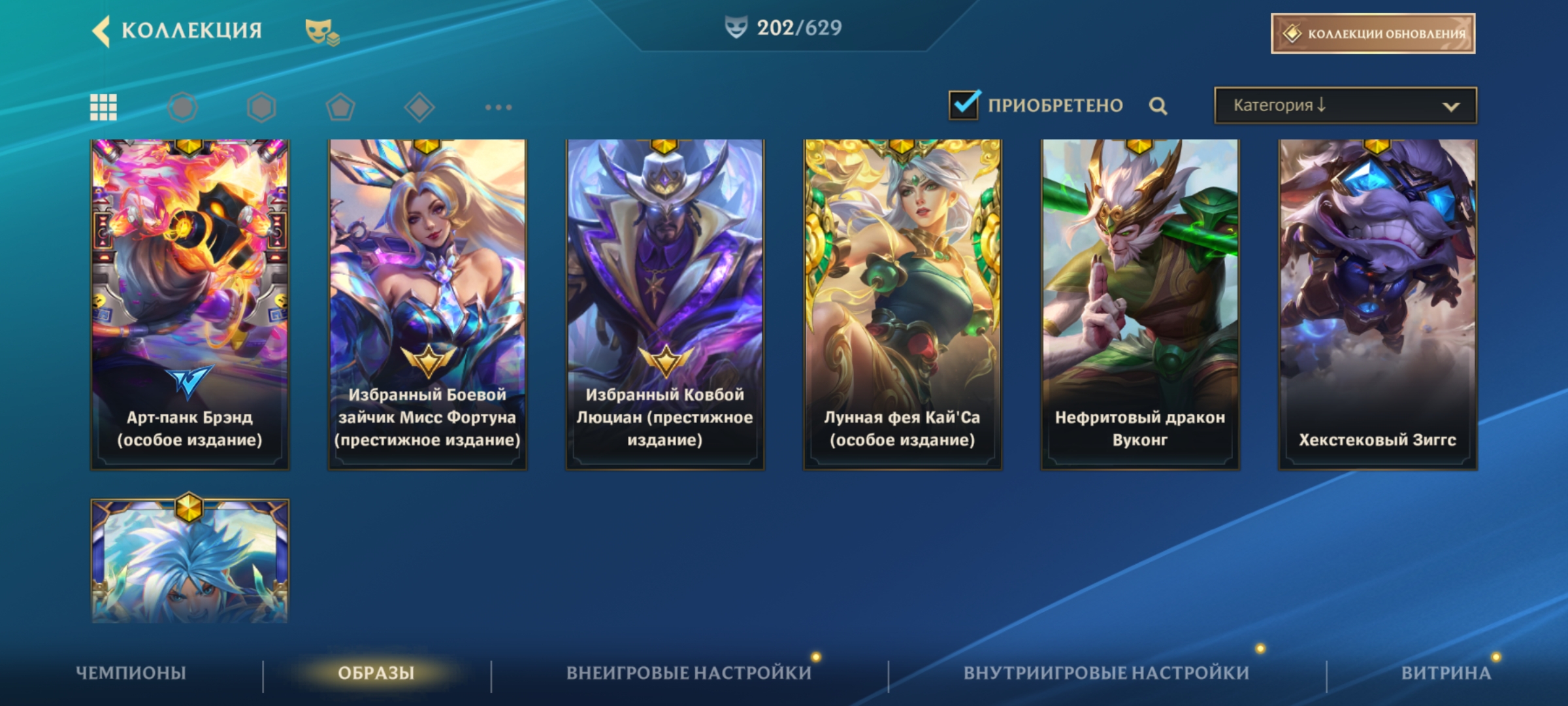1568x706 pixels.
Task: Open Нефритовый дракон Вуконг skin card
Action: [x=1140, y=304]
